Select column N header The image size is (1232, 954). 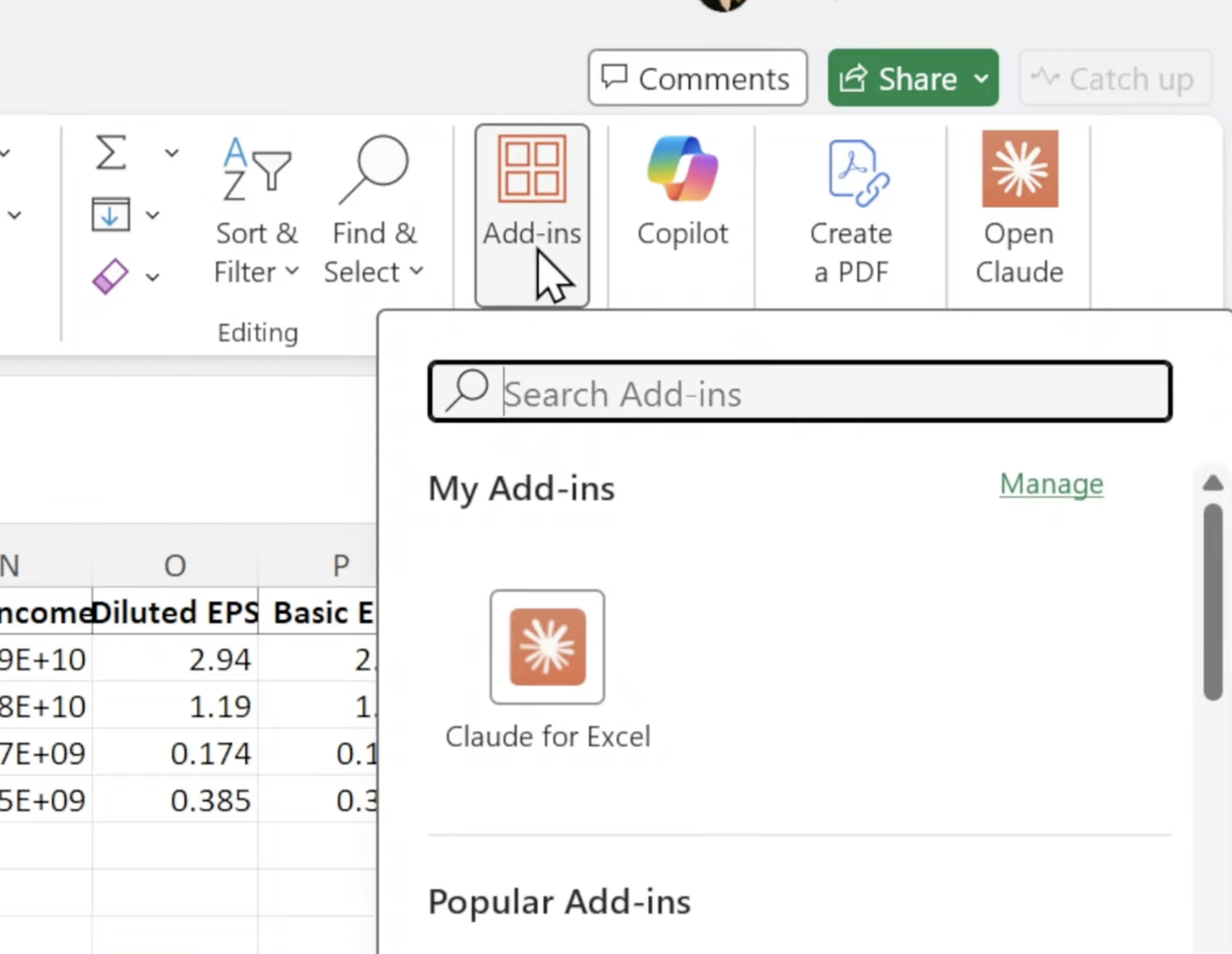(x=46, y=565)
